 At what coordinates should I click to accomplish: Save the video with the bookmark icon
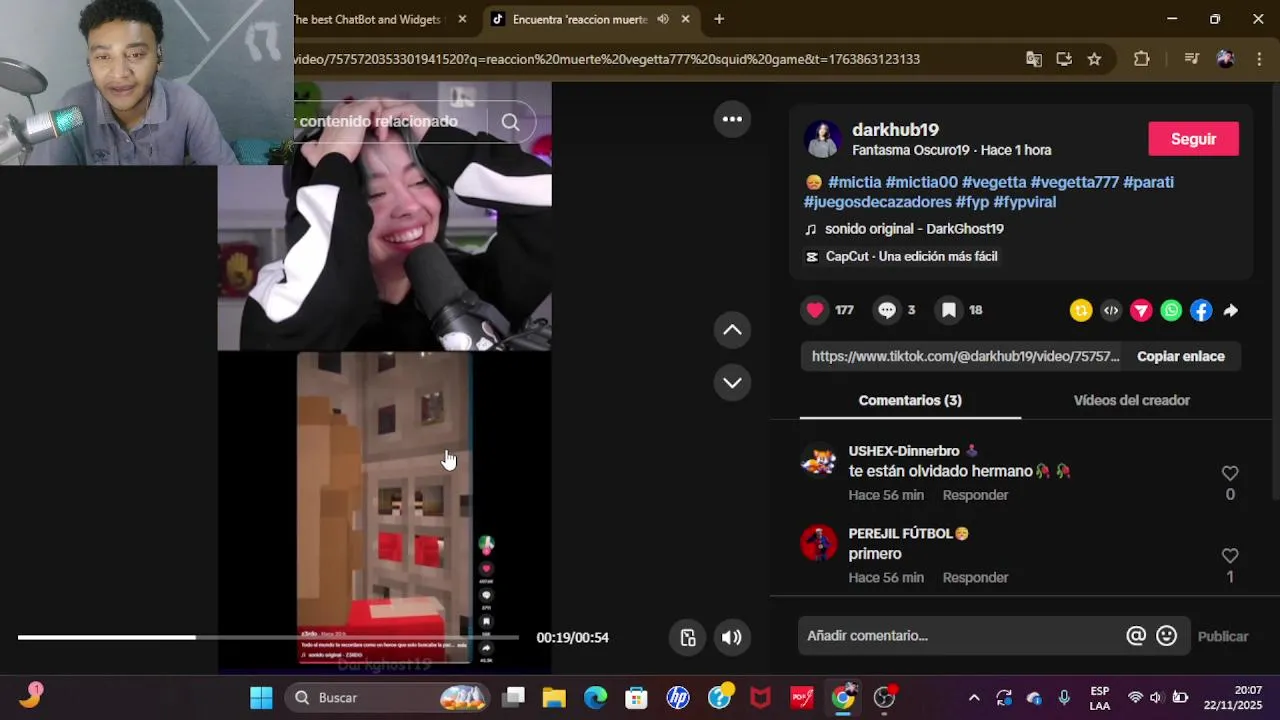tap(949, 310)
